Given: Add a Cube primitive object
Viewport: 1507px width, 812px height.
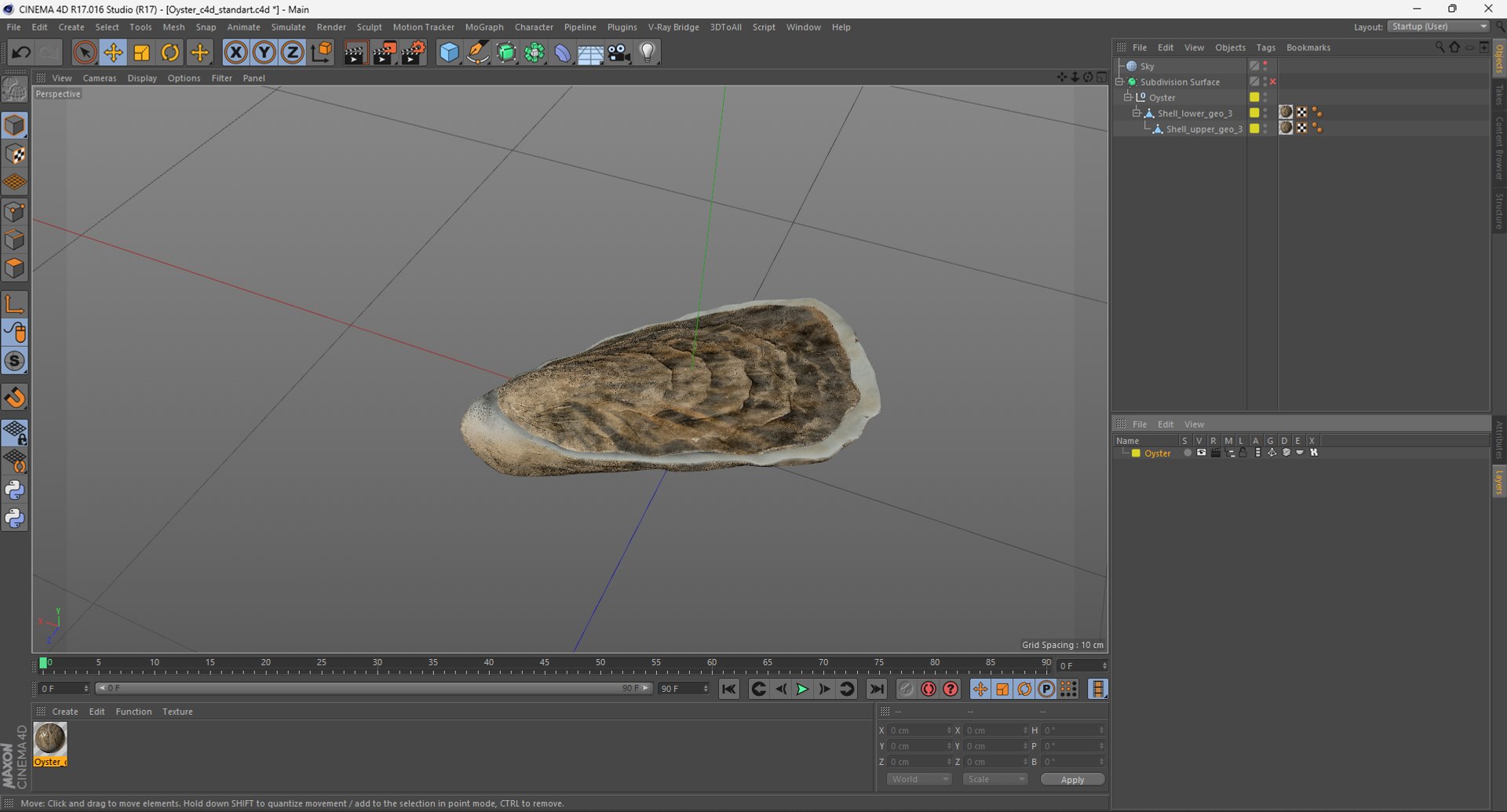Looking at the screenshot, I should (x=449, y=53).
